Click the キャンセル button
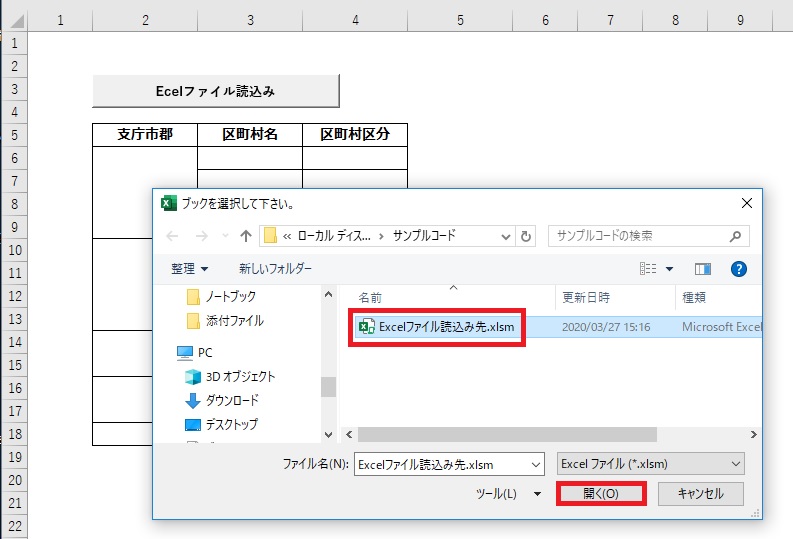 pyautogui.click(x=700, y=493)
